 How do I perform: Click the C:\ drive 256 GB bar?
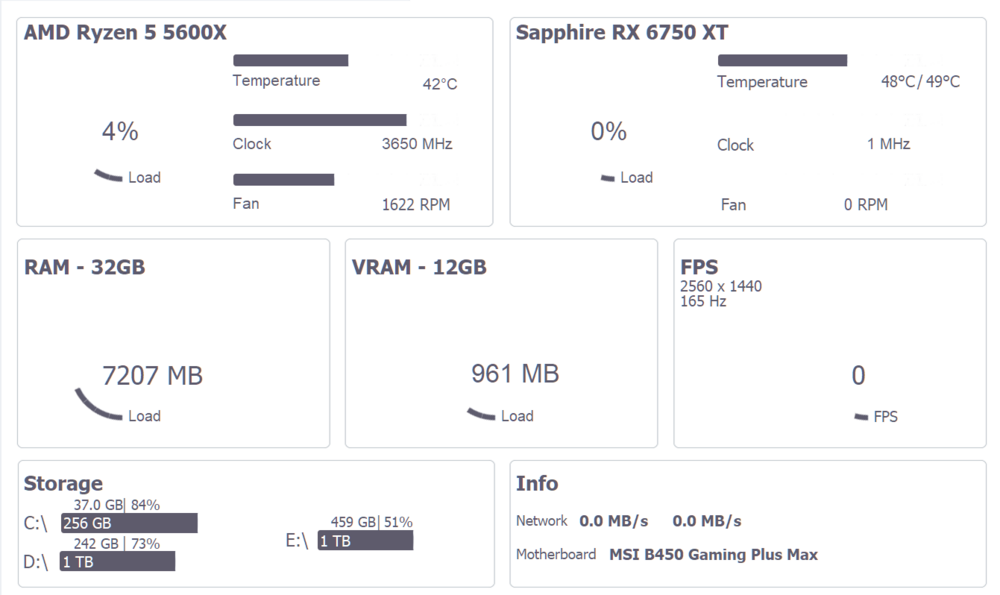(129, 523)
